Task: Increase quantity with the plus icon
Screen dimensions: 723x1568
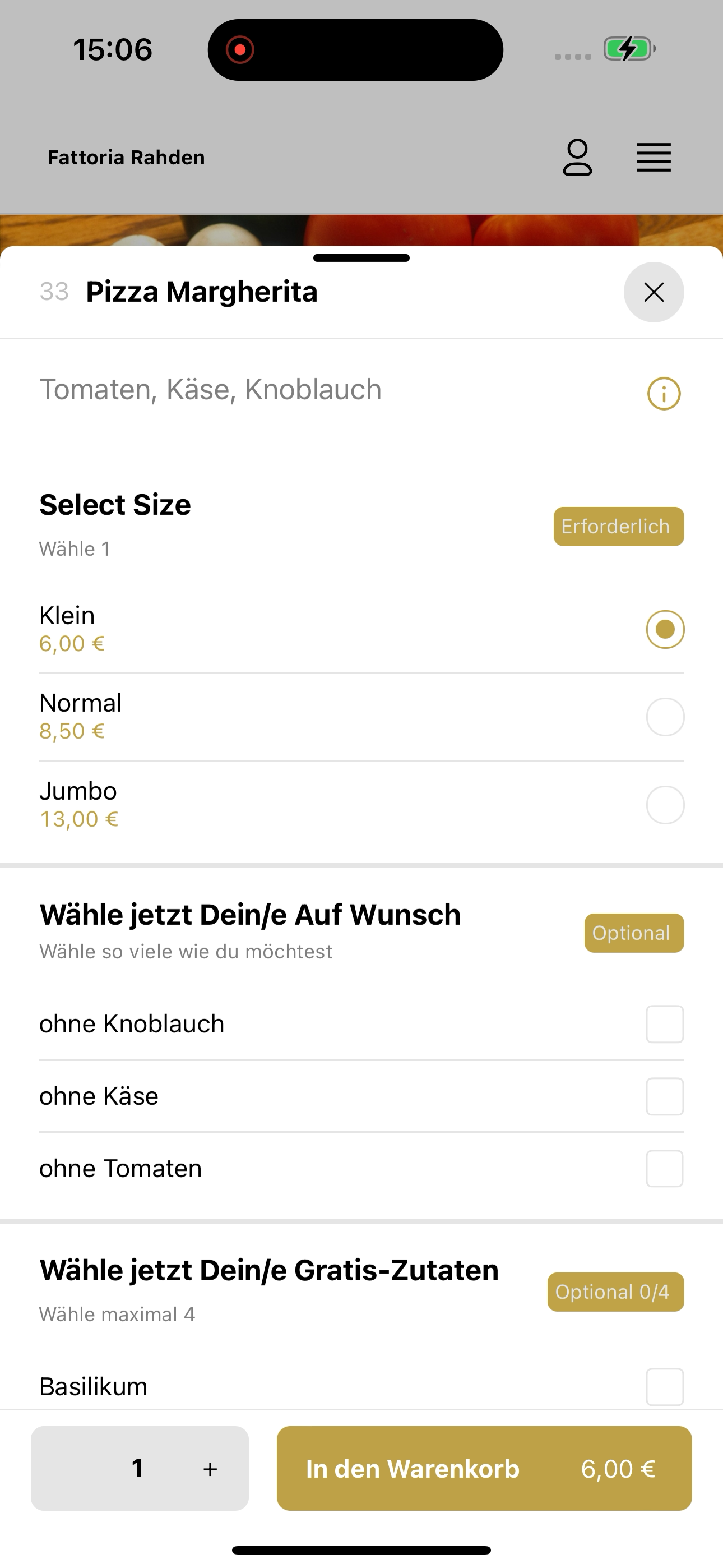Action: click(x=210, y=1469)
